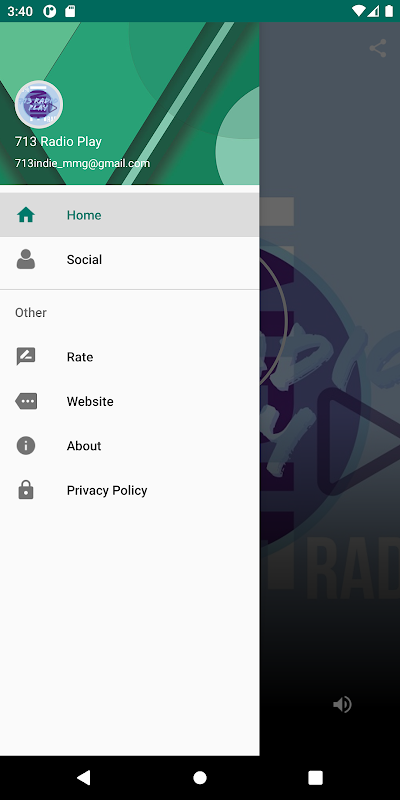Image resolution: width=400 pixels, height=800 pixels.
Task: Open the Privacy Policy entry
Action: point(130,490)
